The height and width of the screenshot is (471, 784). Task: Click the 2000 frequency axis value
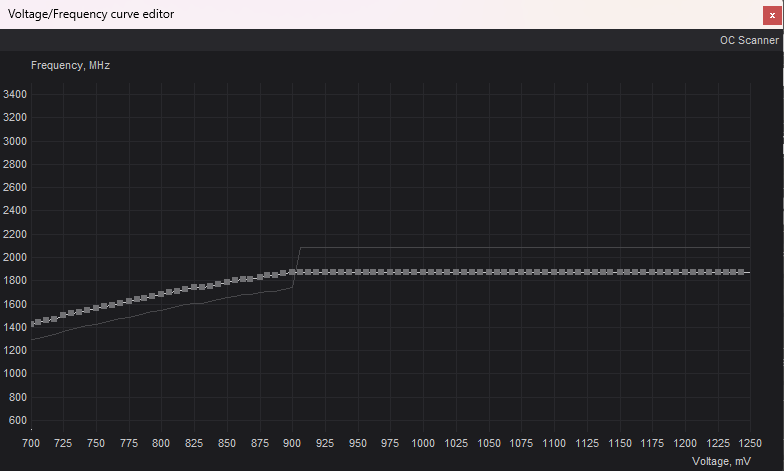point(15,258)
